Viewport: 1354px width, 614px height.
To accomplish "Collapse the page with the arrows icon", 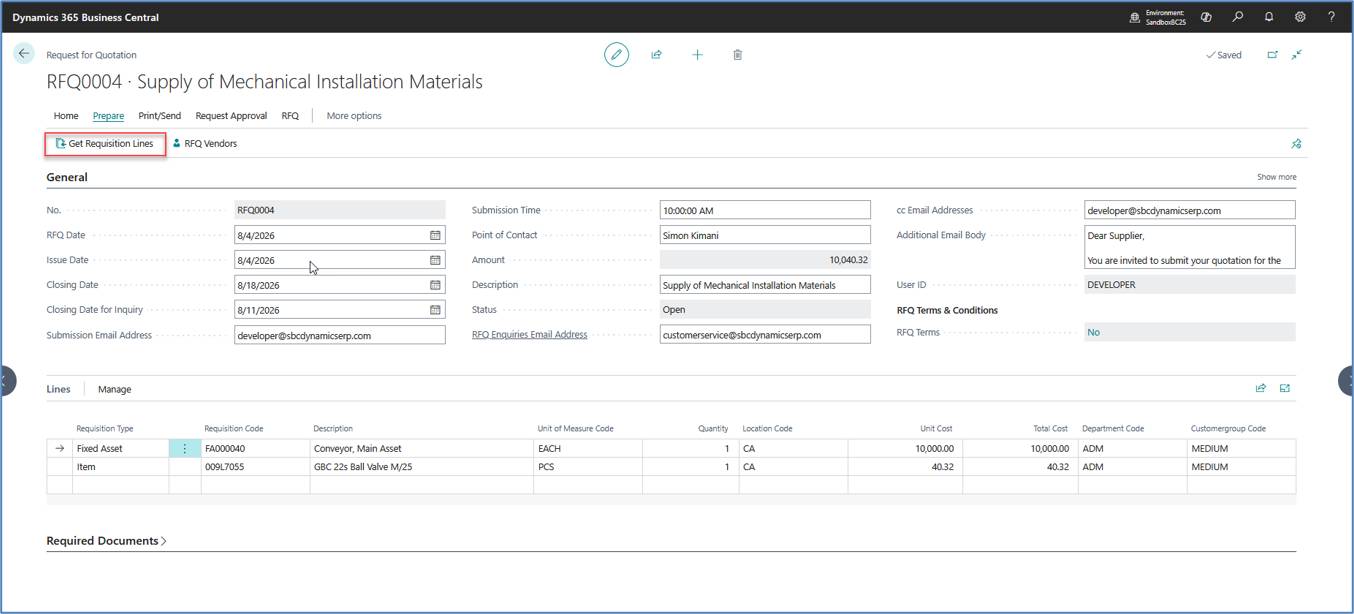I will coord(1297,55).
